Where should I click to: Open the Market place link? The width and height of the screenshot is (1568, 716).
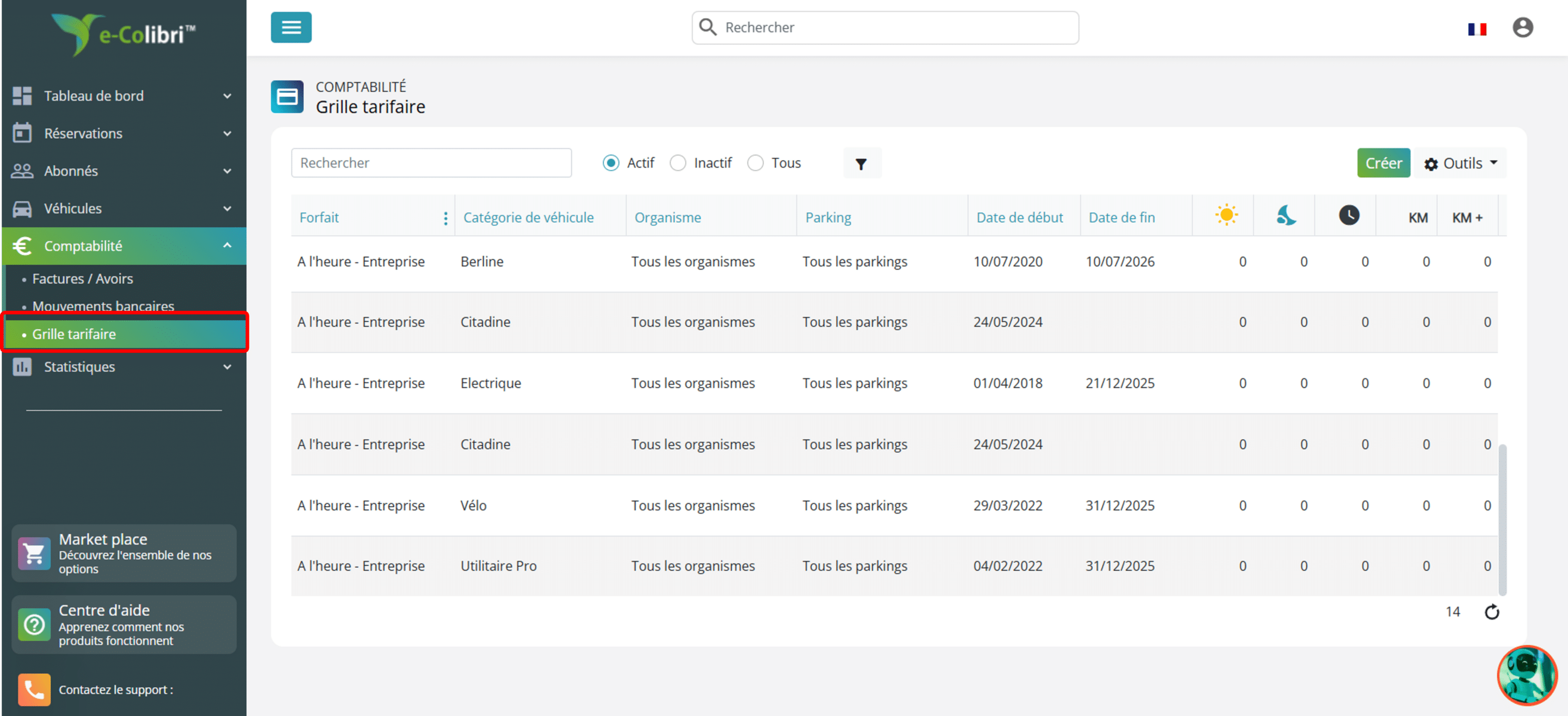(x=124, y=553)
